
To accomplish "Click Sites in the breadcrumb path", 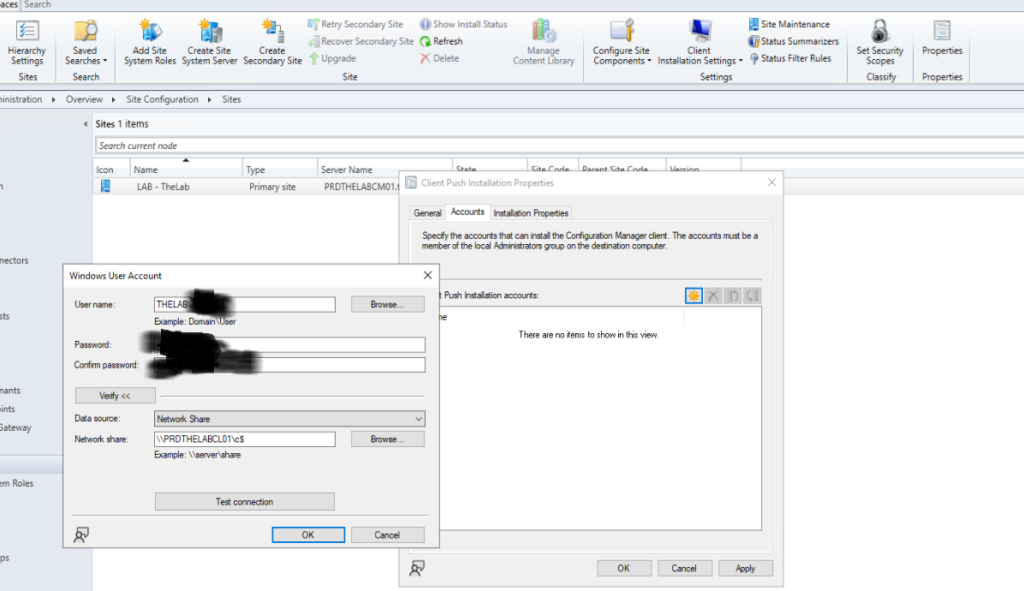I will pos(231,99).
